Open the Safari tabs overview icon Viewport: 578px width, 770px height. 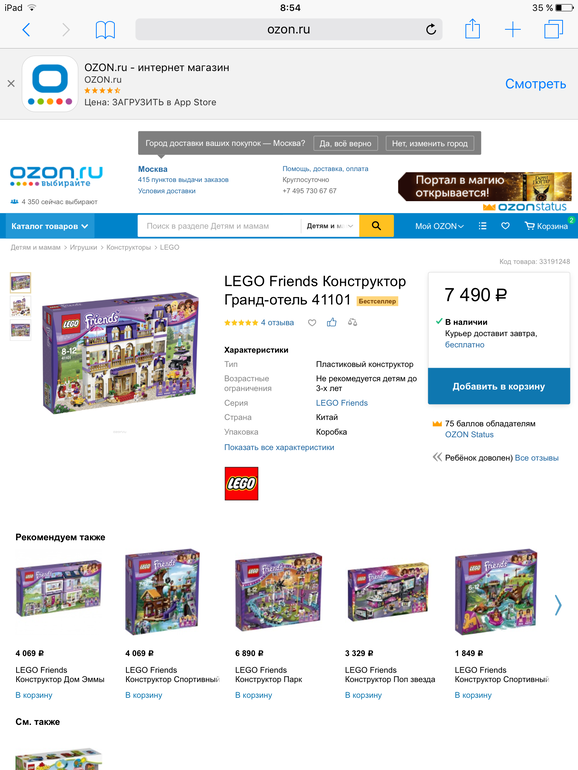[x=553, y=29]
